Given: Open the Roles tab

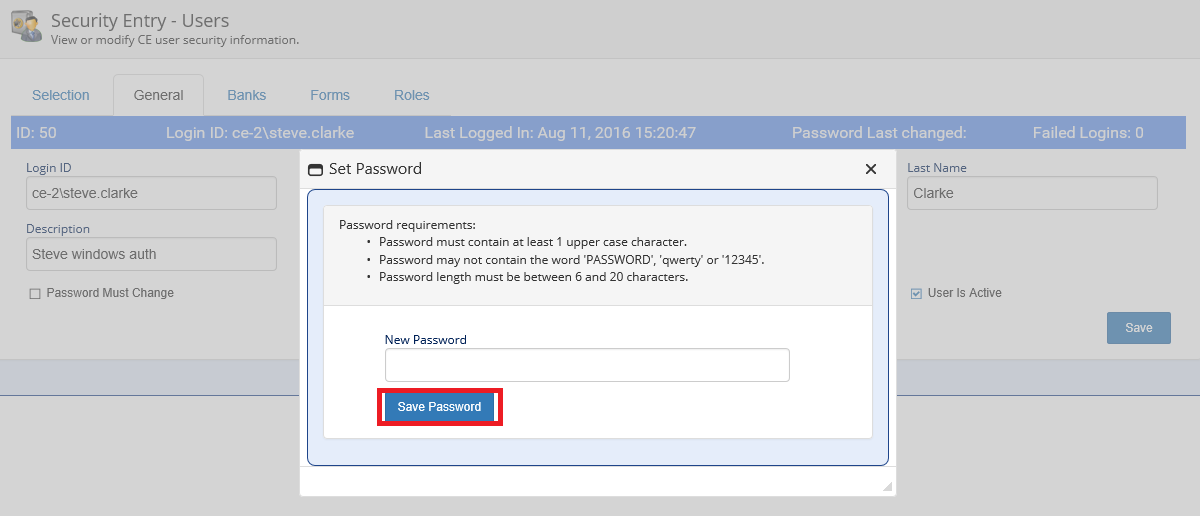Looking at the screenshot, I should click(x=412, y=95).
